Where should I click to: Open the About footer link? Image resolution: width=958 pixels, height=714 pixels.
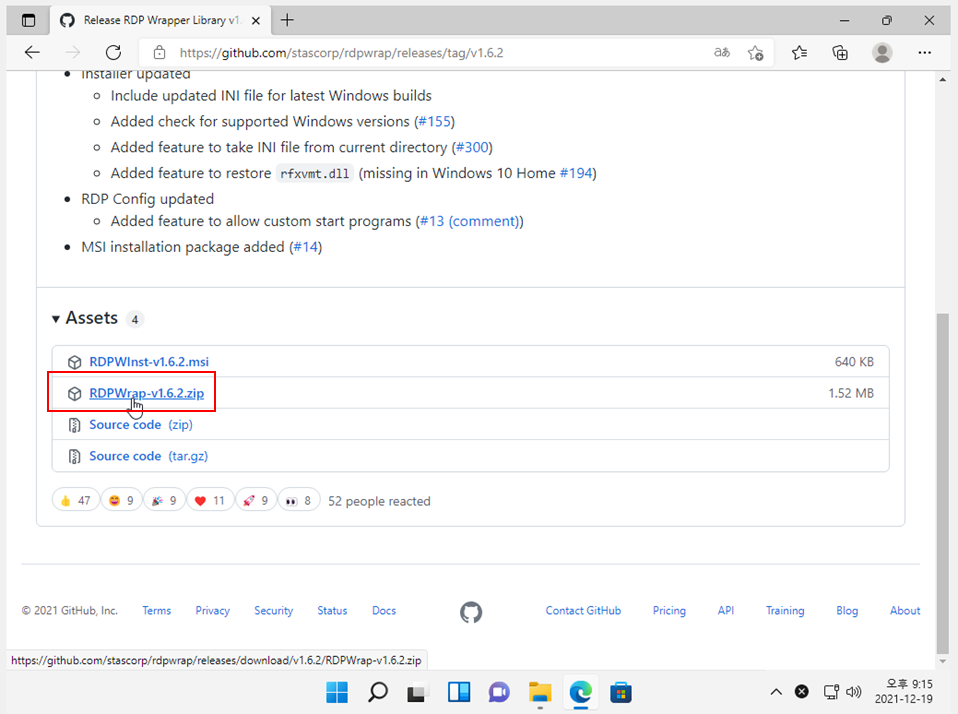point(905,610)
